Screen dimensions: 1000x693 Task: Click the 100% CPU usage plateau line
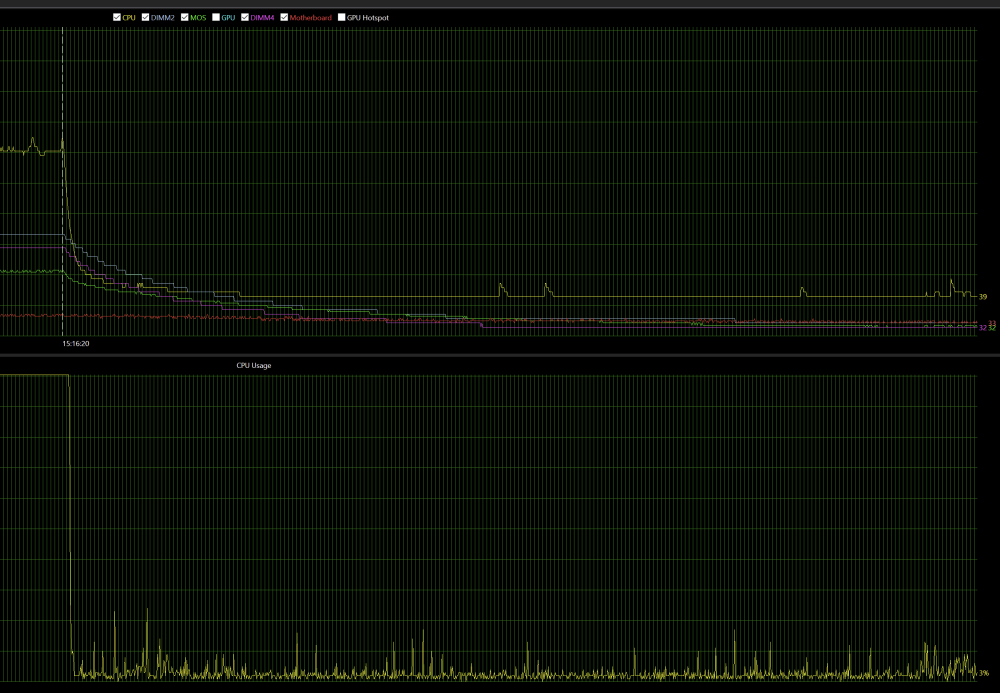(35, 375)
